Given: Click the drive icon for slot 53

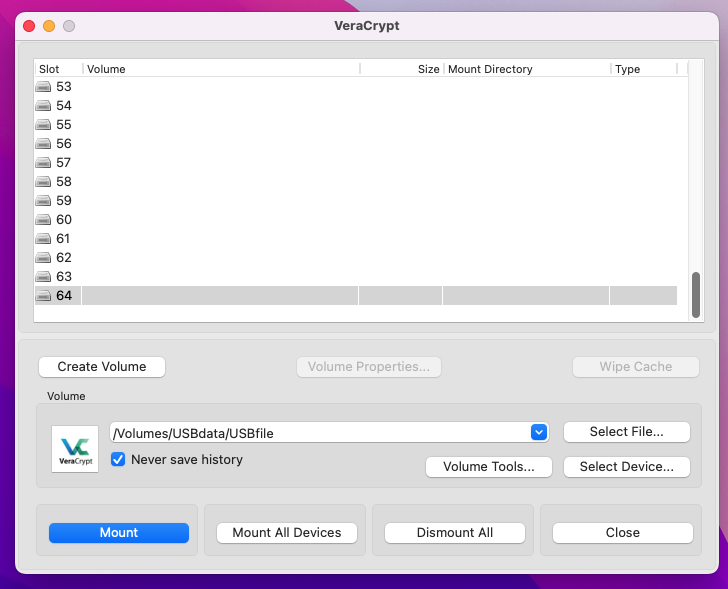Looking at the screenshot, I should coord(43,87).
